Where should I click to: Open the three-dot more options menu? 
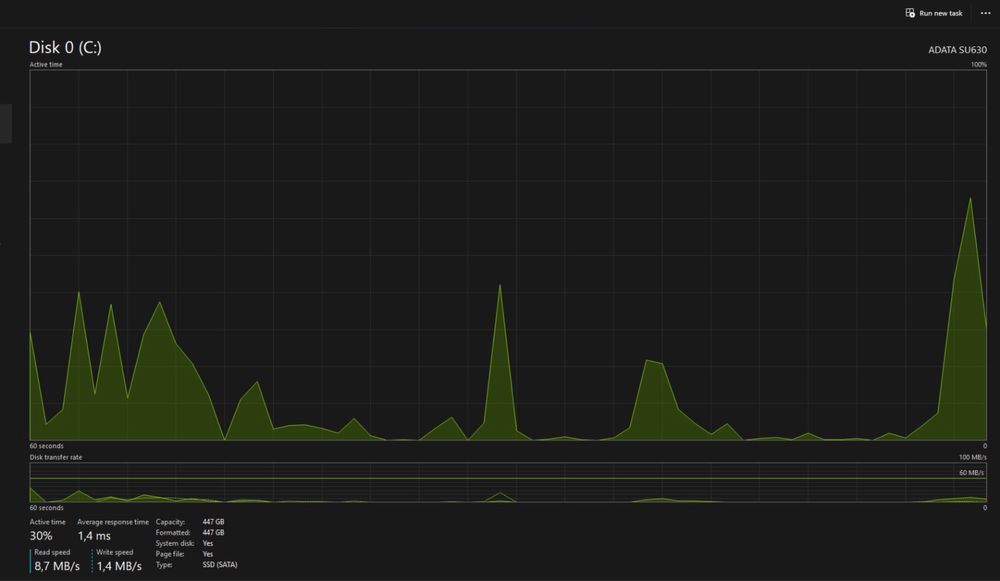coord(985,13)
